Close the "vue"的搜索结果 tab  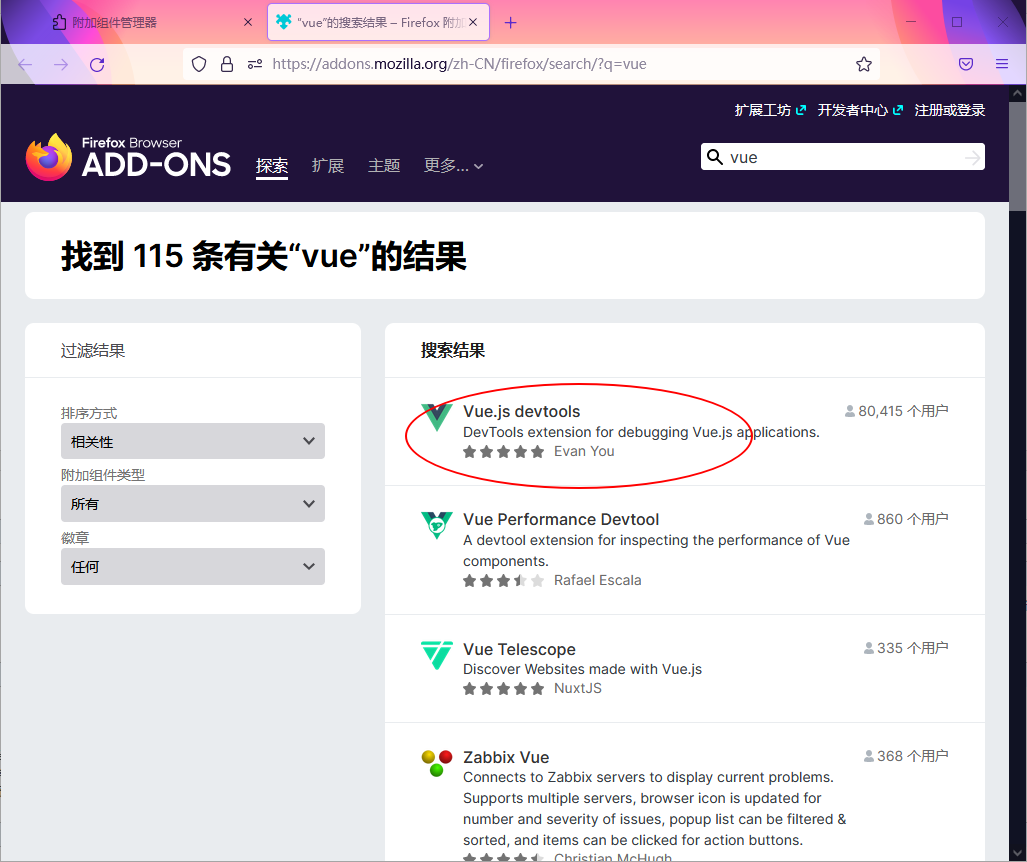pos(473,22)
